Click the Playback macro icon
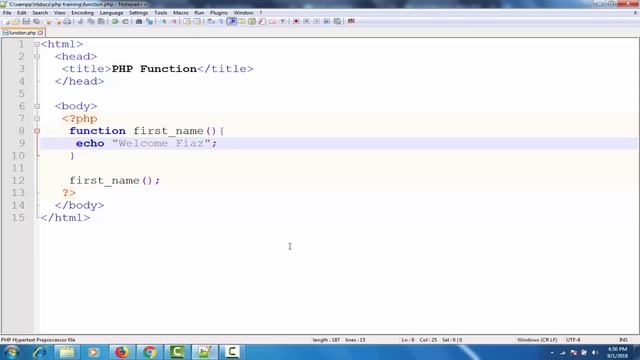640x360 pixels. (316, 21)
